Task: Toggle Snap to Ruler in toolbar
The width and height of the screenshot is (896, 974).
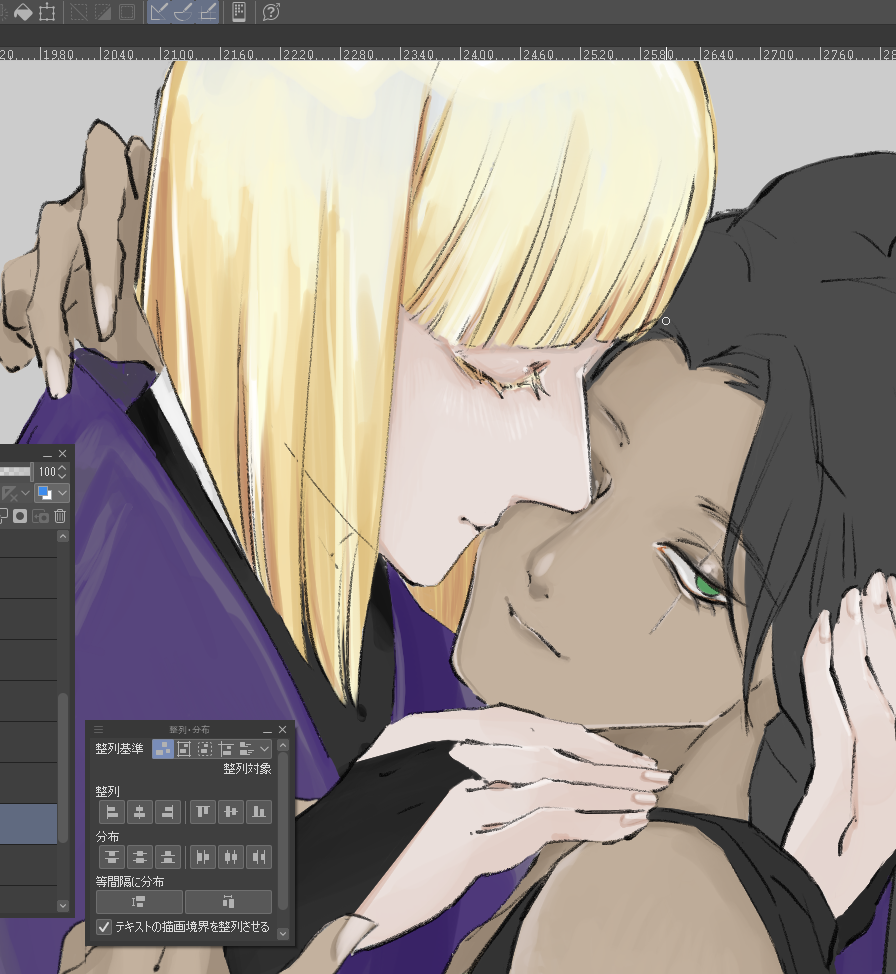Action: point(158,12)
